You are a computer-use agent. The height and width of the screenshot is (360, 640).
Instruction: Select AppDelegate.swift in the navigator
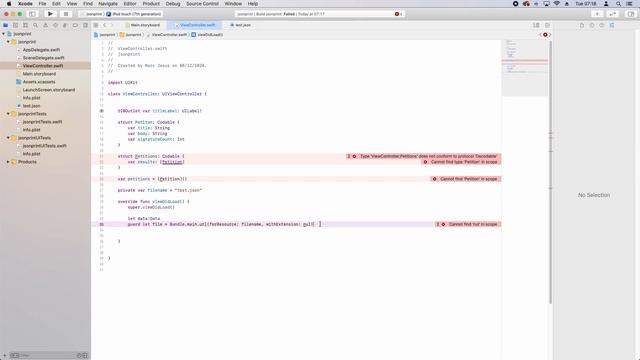pos(41,50)
